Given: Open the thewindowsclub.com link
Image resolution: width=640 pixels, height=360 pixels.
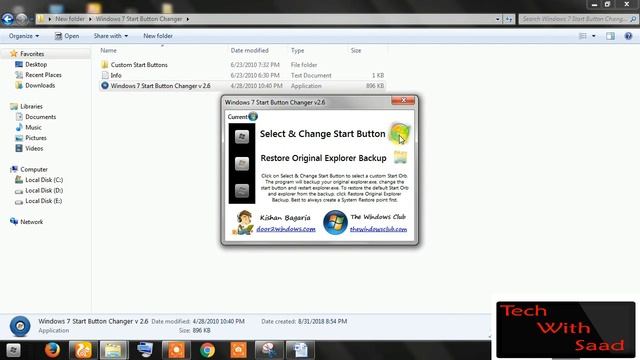Looking at the screenshot, I should (x=378, y=229).
